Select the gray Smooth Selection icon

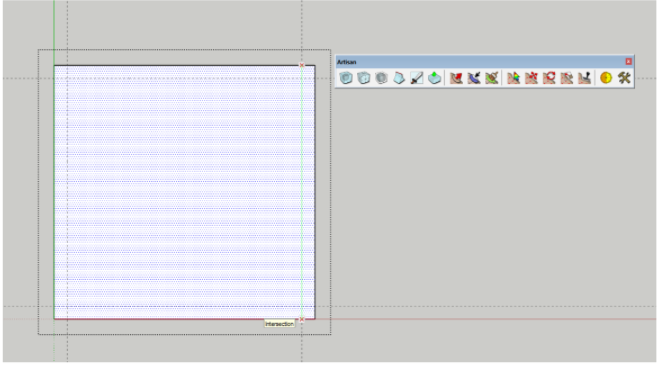(381, 78)
